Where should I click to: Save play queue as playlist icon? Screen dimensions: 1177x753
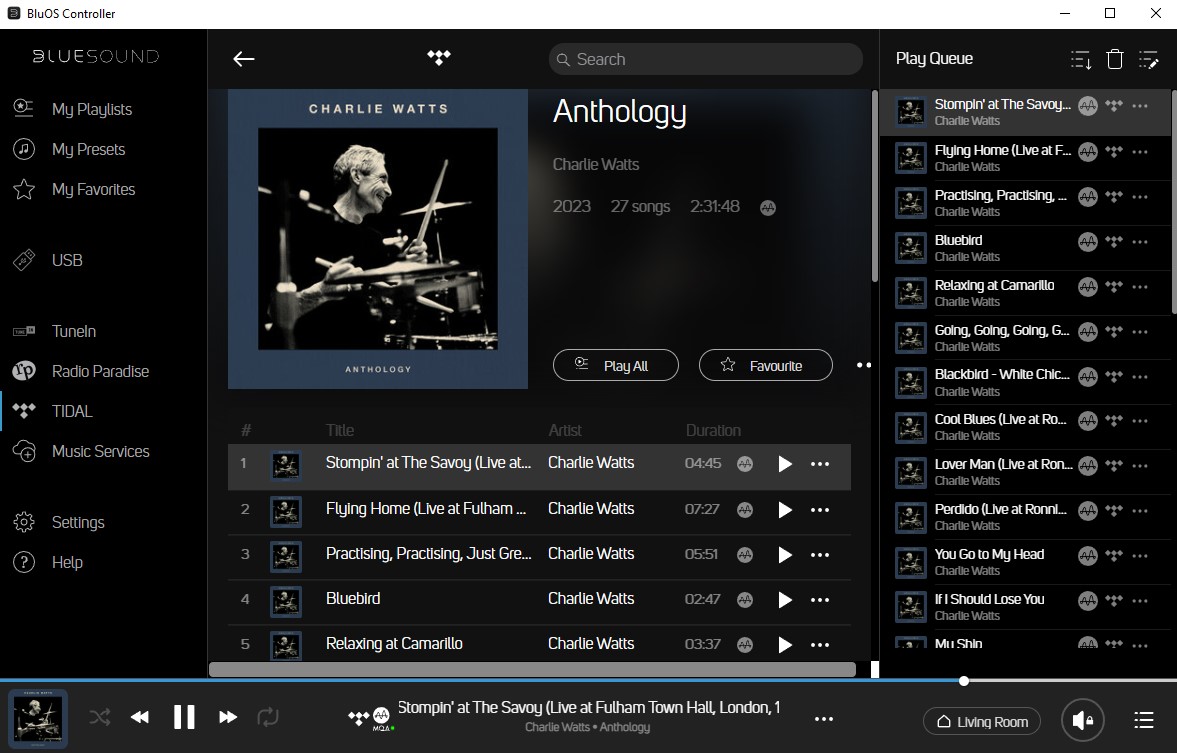click(1081, 59)
